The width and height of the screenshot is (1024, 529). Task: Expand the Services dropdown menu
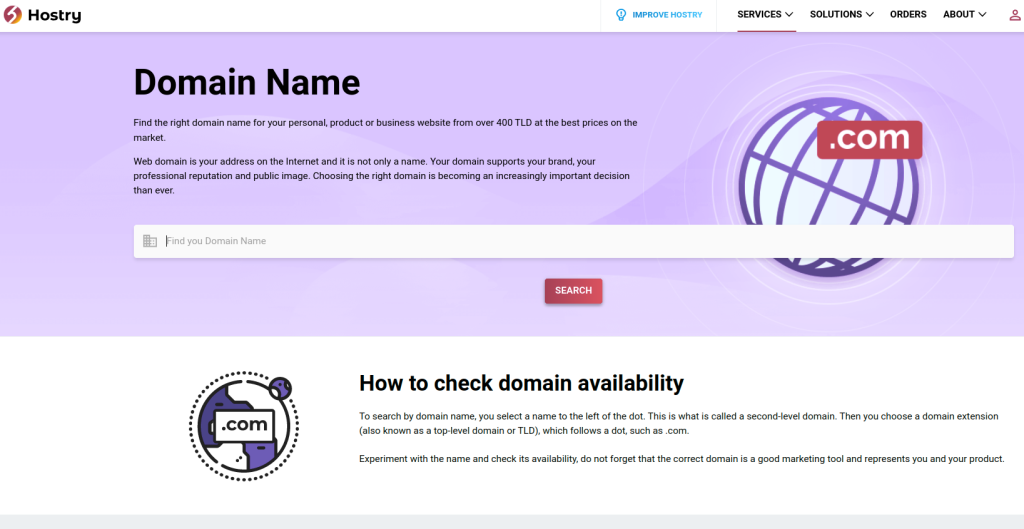point(765,14)
